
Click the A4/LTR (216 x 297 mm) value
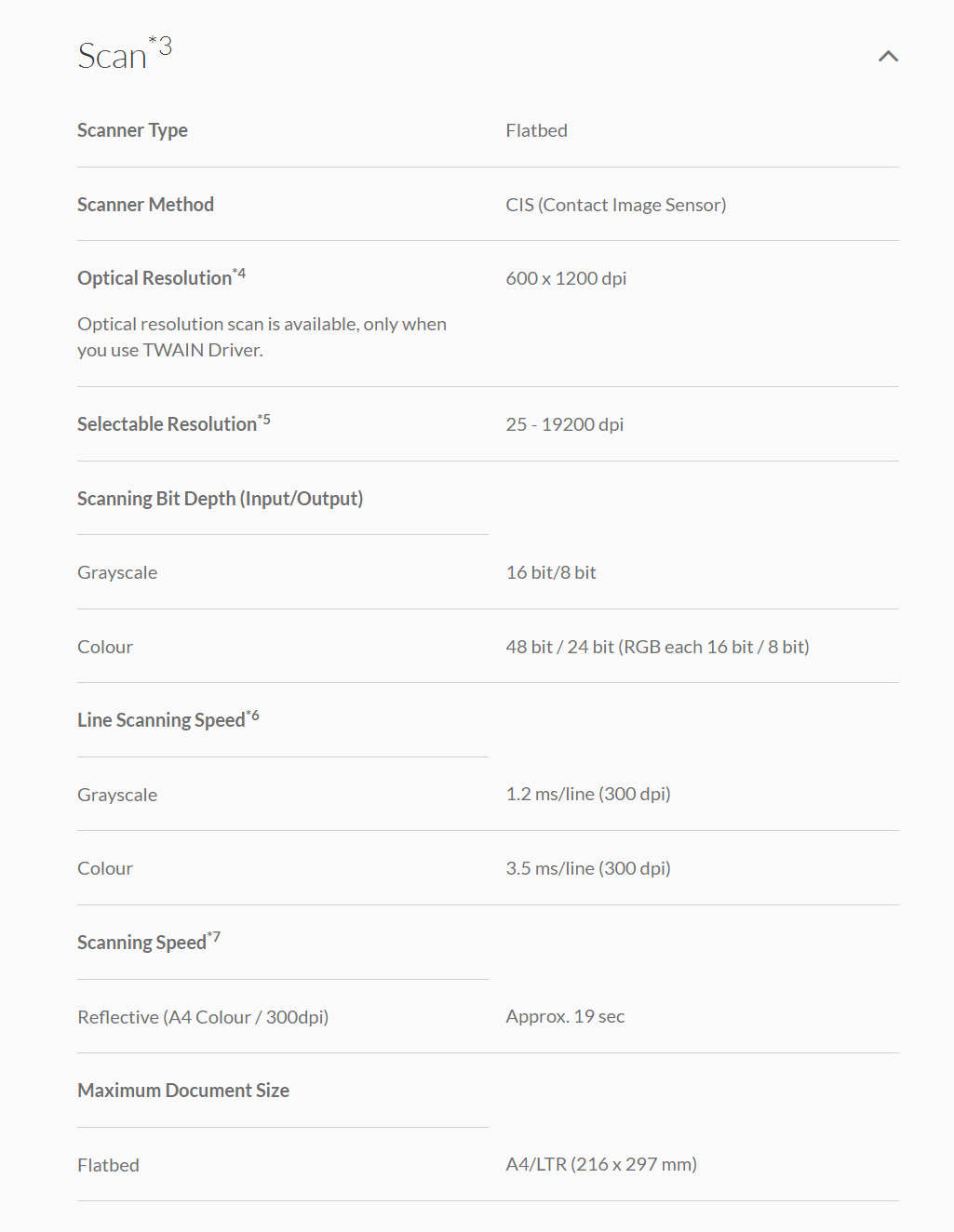pyautogui.click(x=600, y=1164)
